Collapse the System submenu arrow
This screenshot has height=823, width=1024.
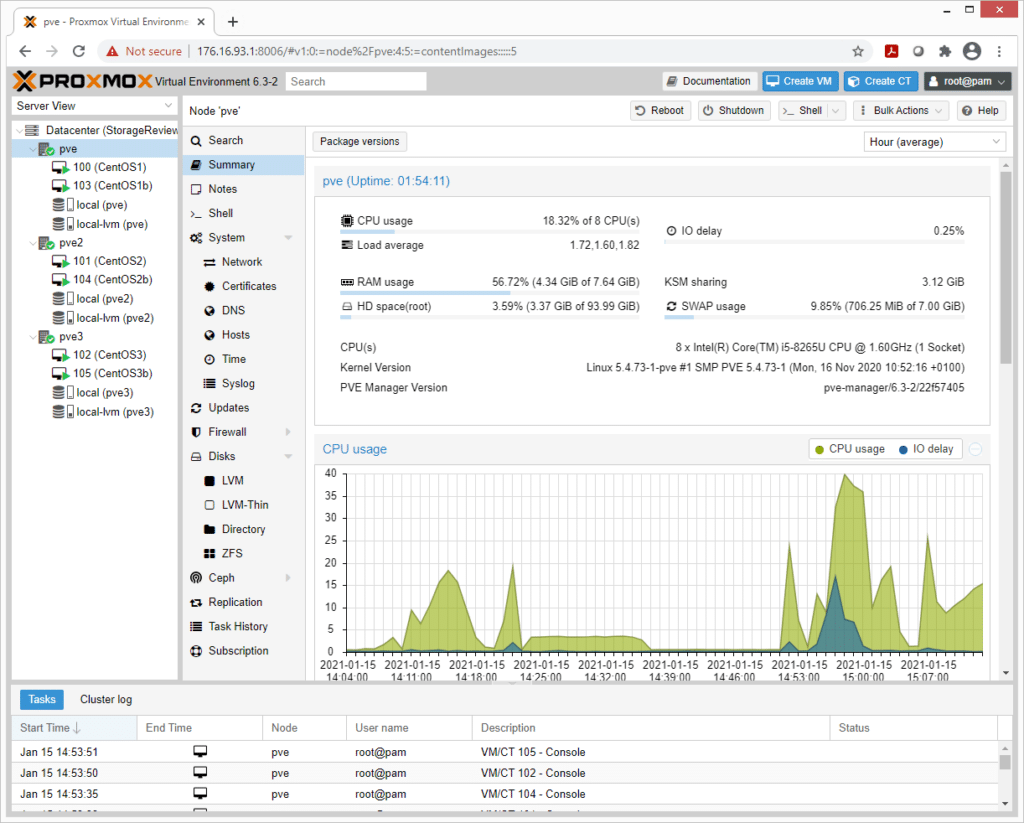pyautogui.click(x=288, y=238)
